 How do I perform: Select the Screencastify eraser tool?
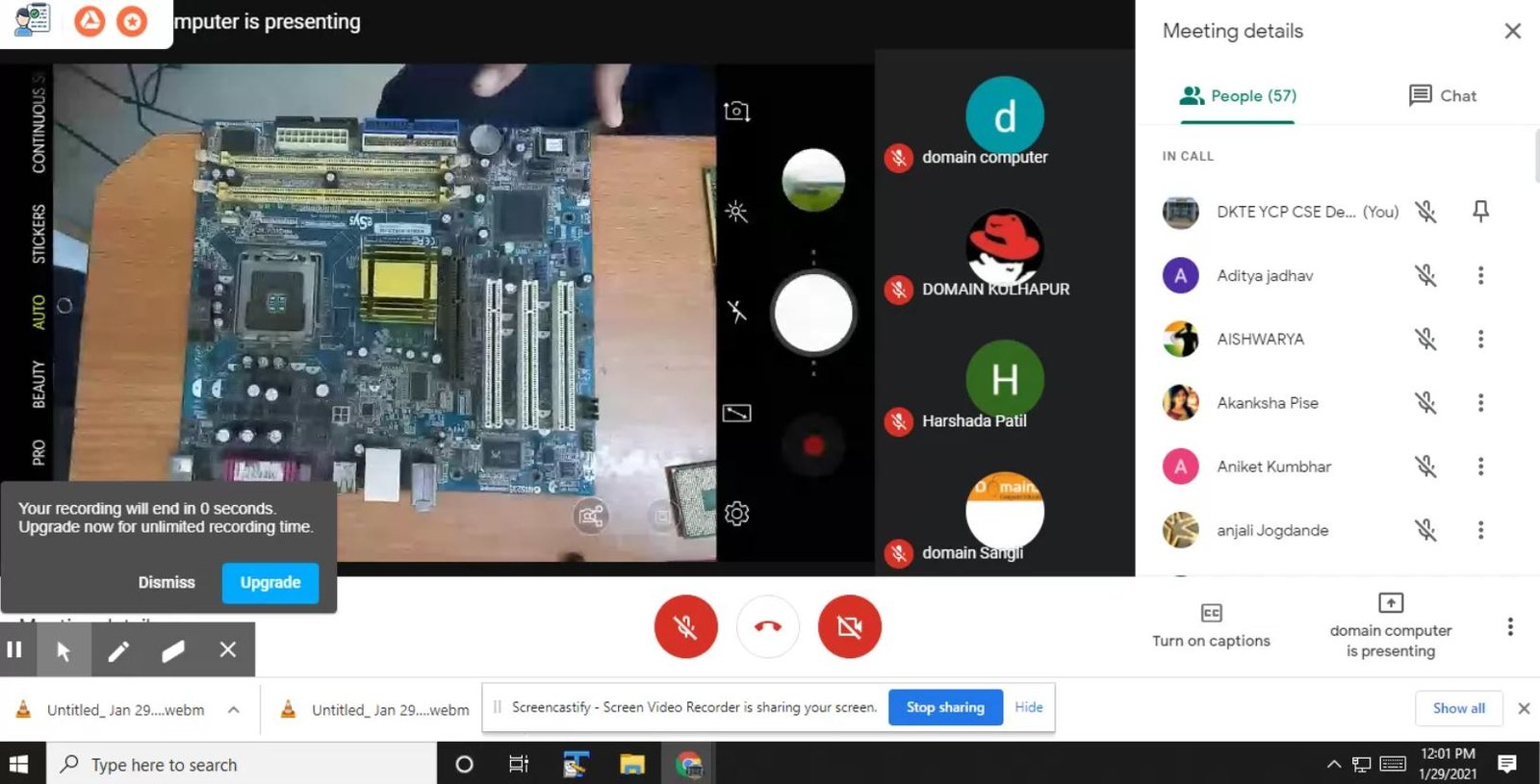pyautogui.click(x=173, y=651)
